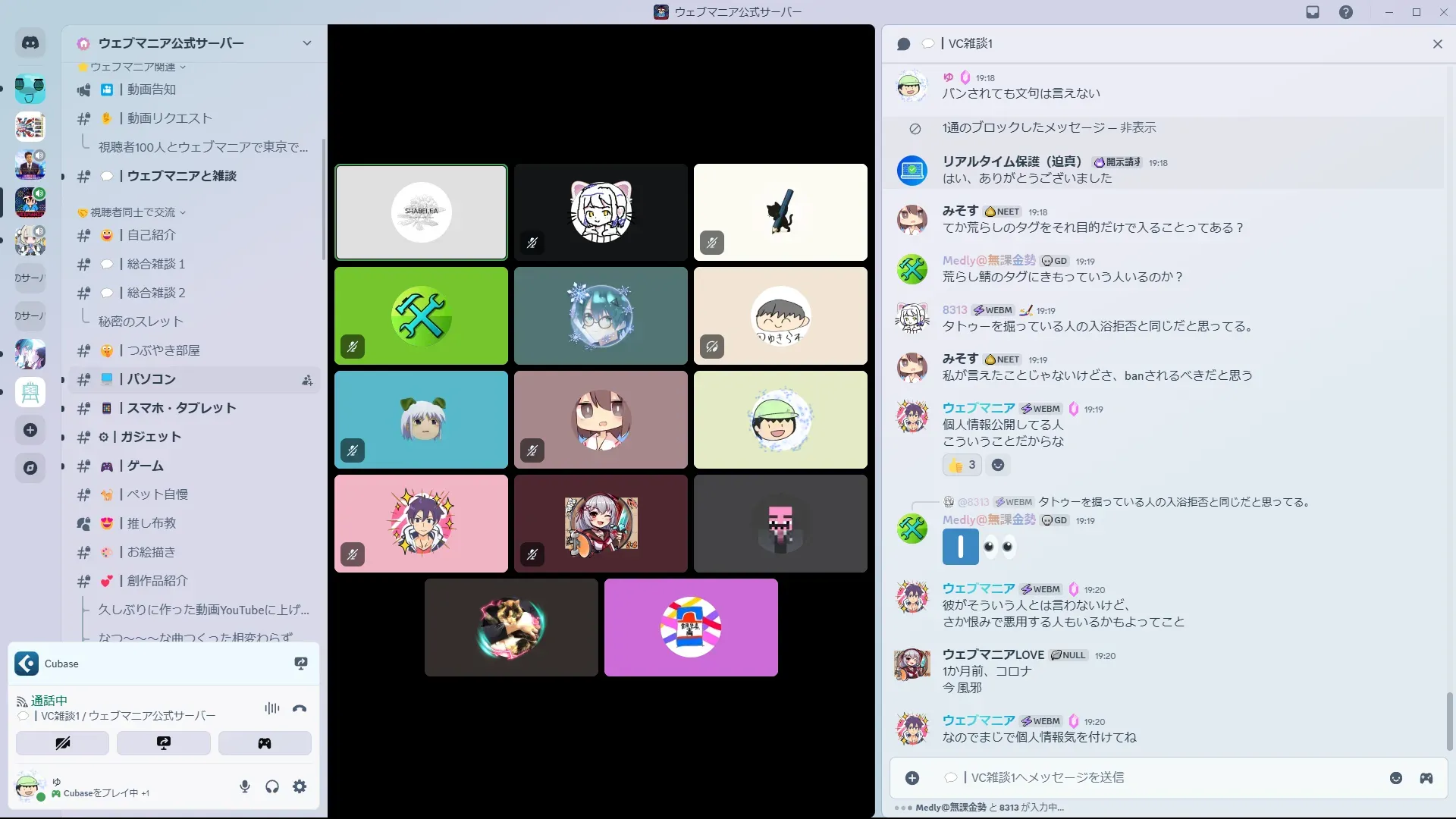The image size is (1456, 819).
Task: Click the VC雑談1 message input field
Action: point(1137,777)
